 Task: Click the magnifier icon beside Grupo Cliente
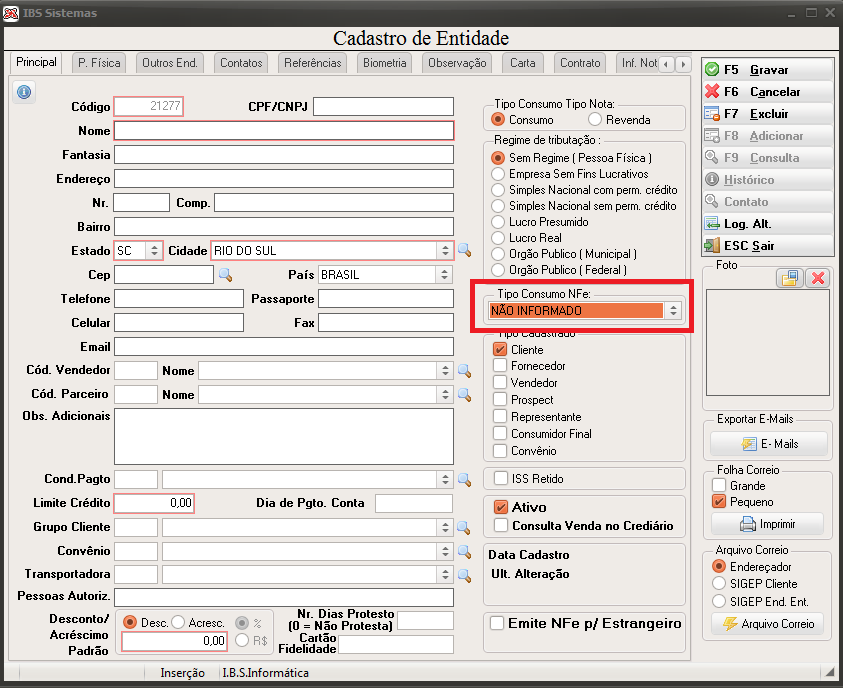[465, 528]
